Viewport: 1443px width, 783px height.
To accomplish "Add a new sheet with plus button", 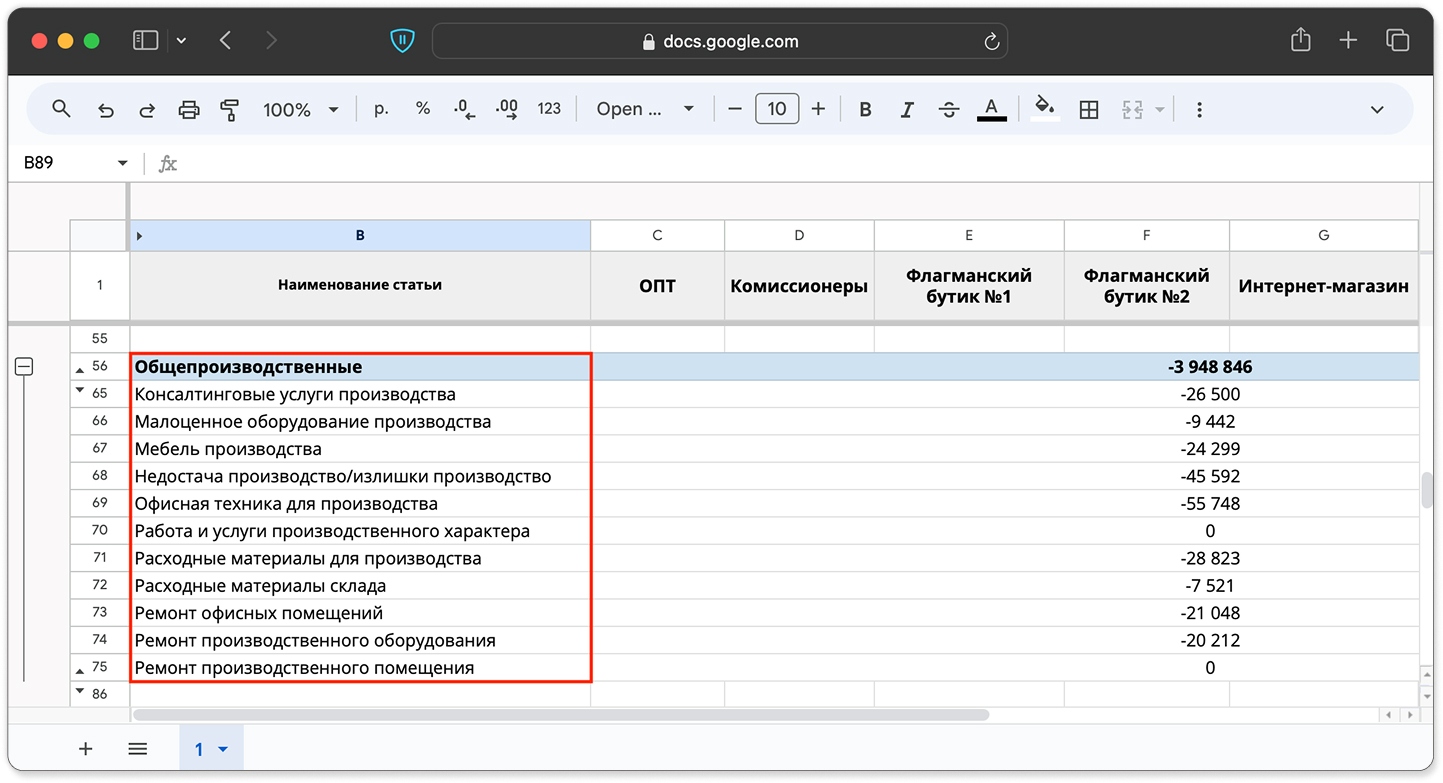I will [86, 749].
